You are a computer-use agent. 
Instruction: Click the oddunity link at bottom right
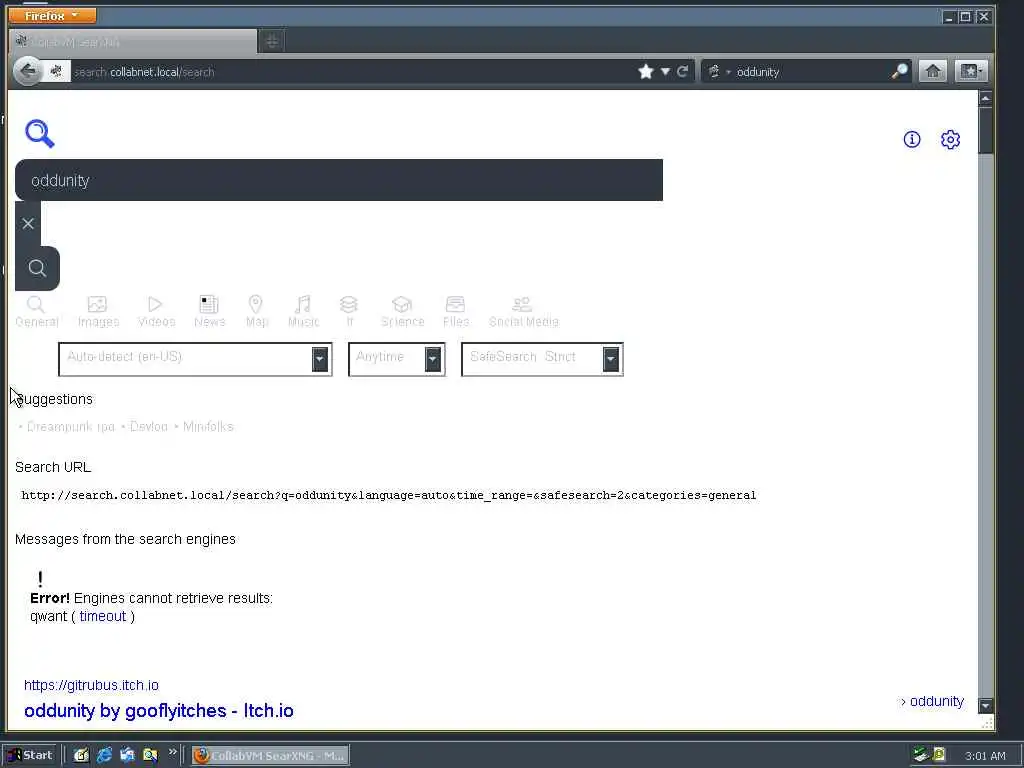[x=936, y=701]
